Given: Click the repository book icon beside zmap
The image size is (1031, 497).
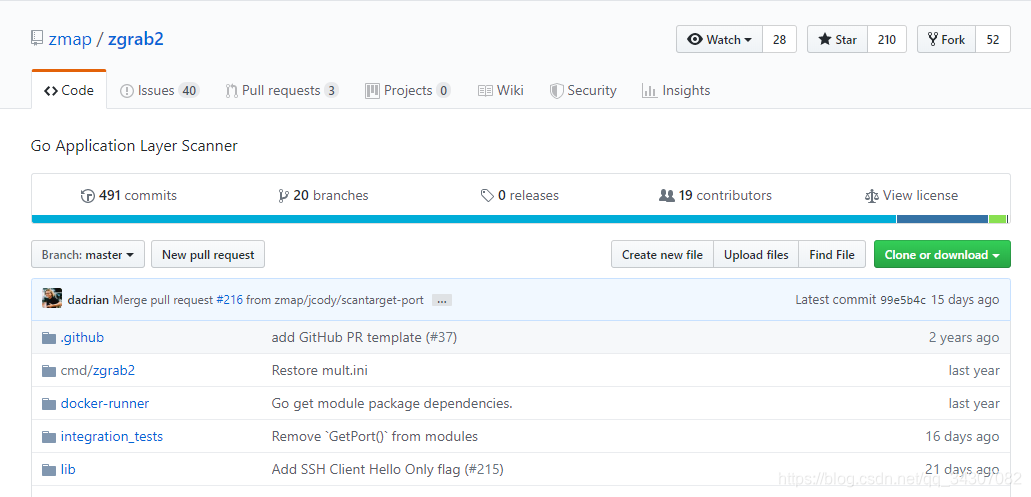Looking at the screenshot, I should click(x=37, y=40).
